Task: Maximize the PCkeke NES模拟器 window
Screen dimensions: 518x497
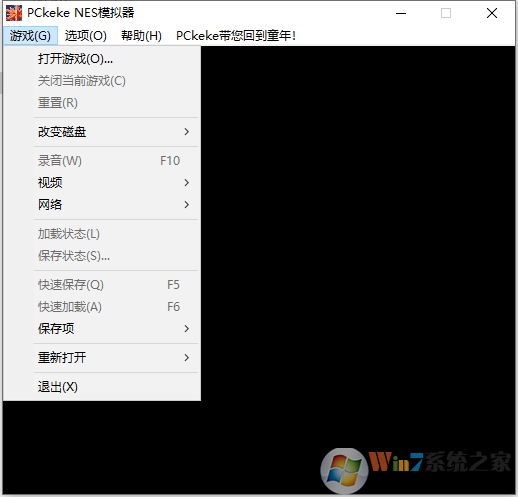Action: tap(446, 13)
